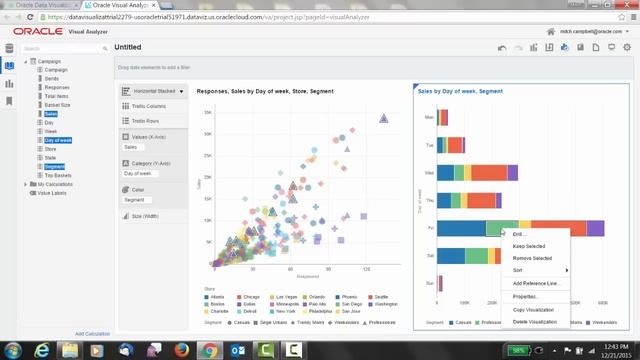640x360 pixels.
Task: Click the Add Visualization chart-plus toolbar icon
Action: pyautogui.click(x=533, y=47)
